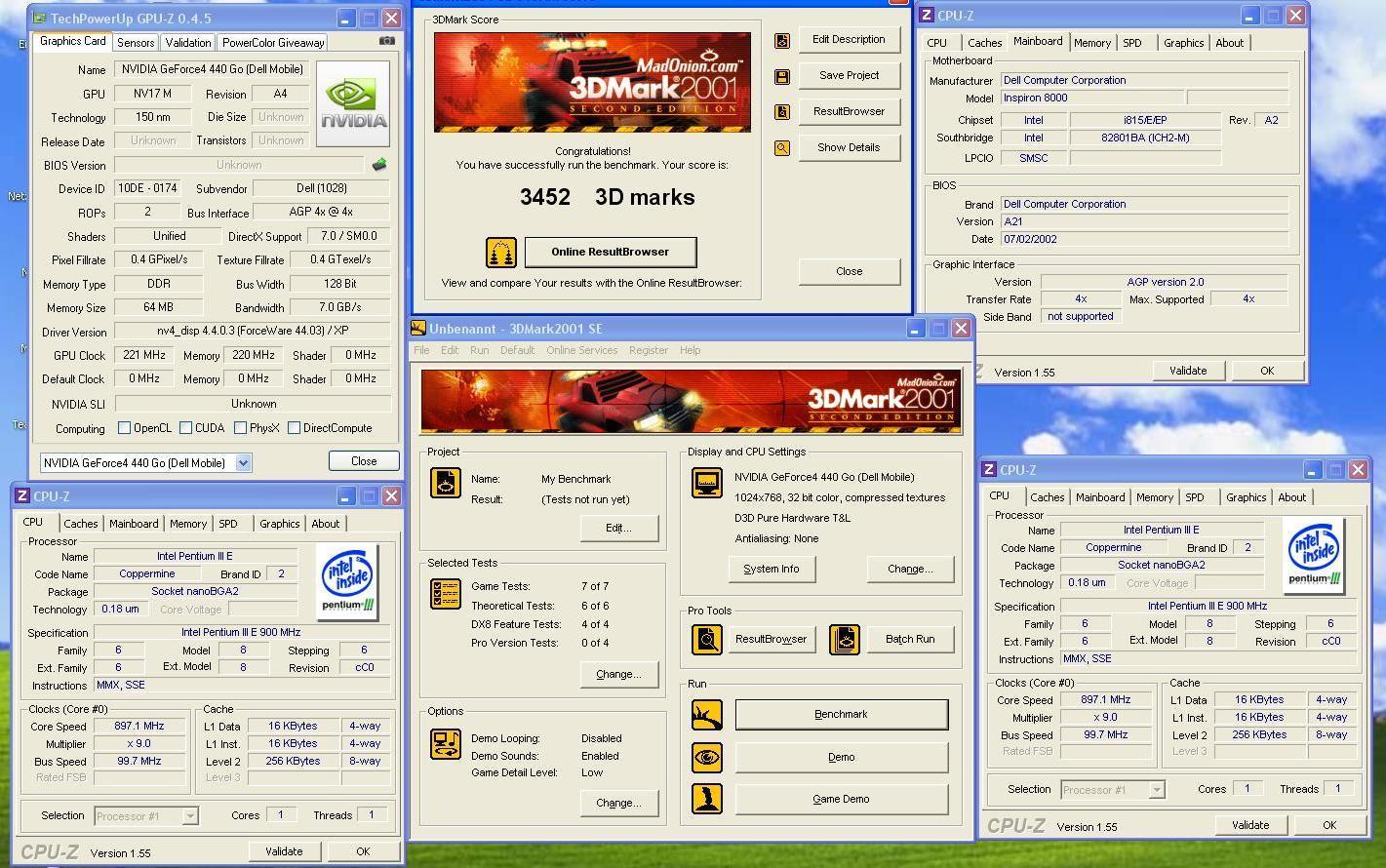Click the Benchmark button
Screen dimensions: 1386x868
(x=841, y=715)
